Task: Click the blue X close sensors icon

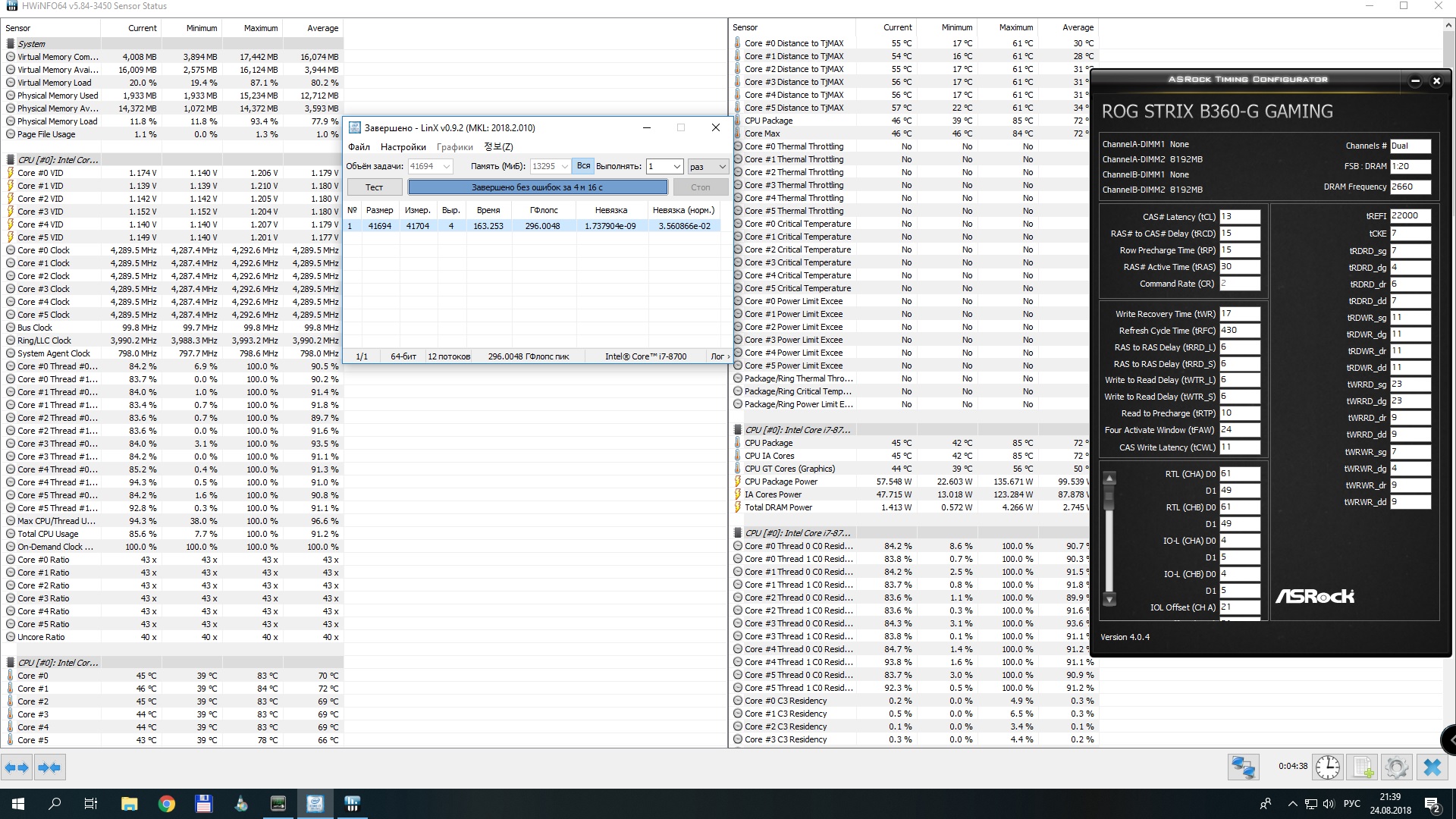Action: (x=1432, y=767)
